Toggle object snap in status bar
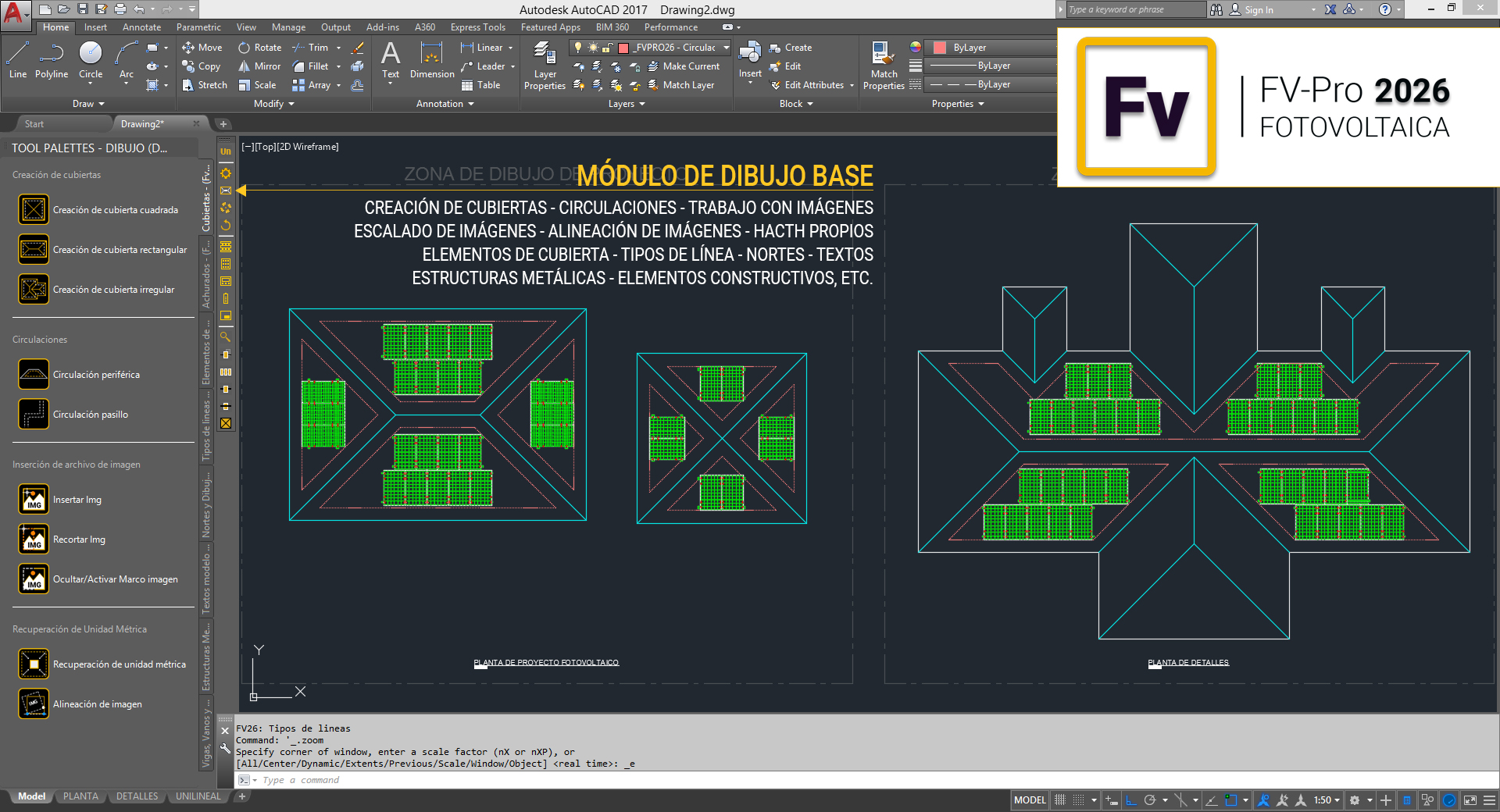 tap(1231, 800)
